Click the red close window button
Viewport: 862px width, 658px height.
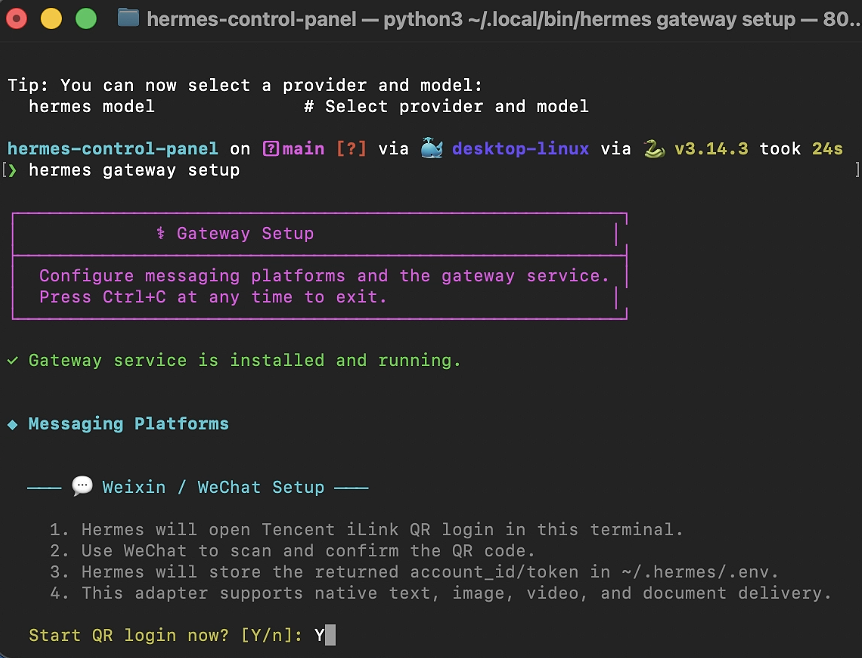[16, 19]
